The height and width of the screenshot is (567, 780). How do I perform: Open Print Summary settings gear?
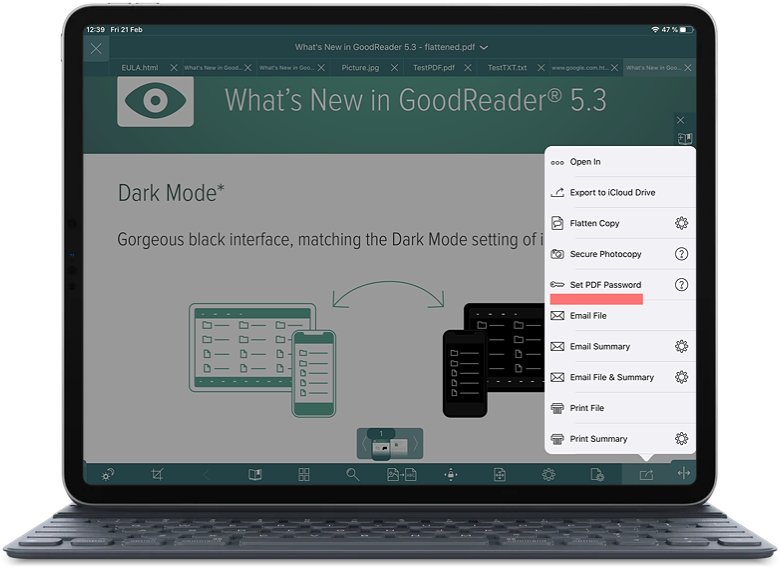point(682,439)
